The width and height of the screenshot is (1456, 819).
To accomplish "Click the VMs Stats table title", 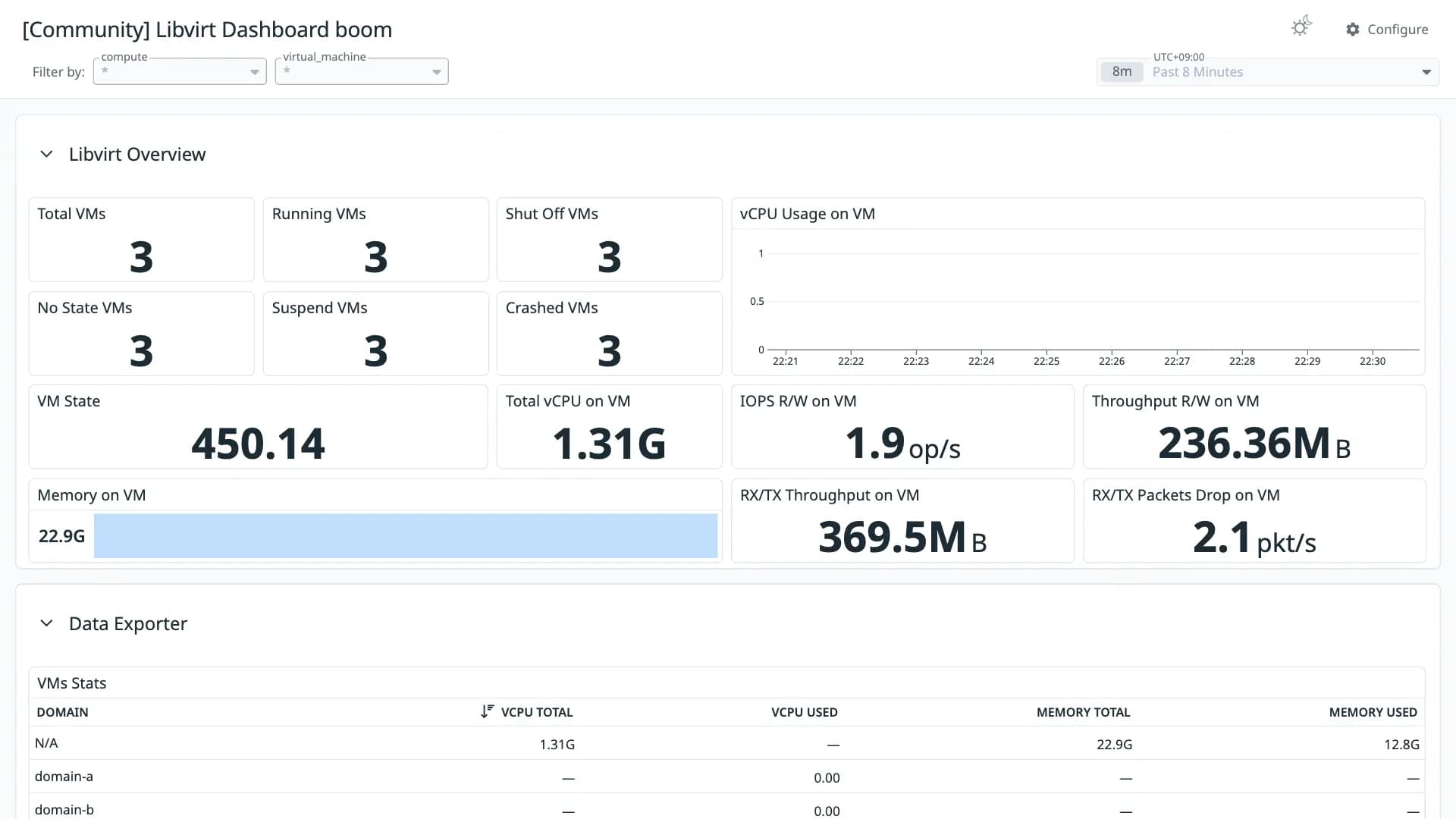I will 72,683.
